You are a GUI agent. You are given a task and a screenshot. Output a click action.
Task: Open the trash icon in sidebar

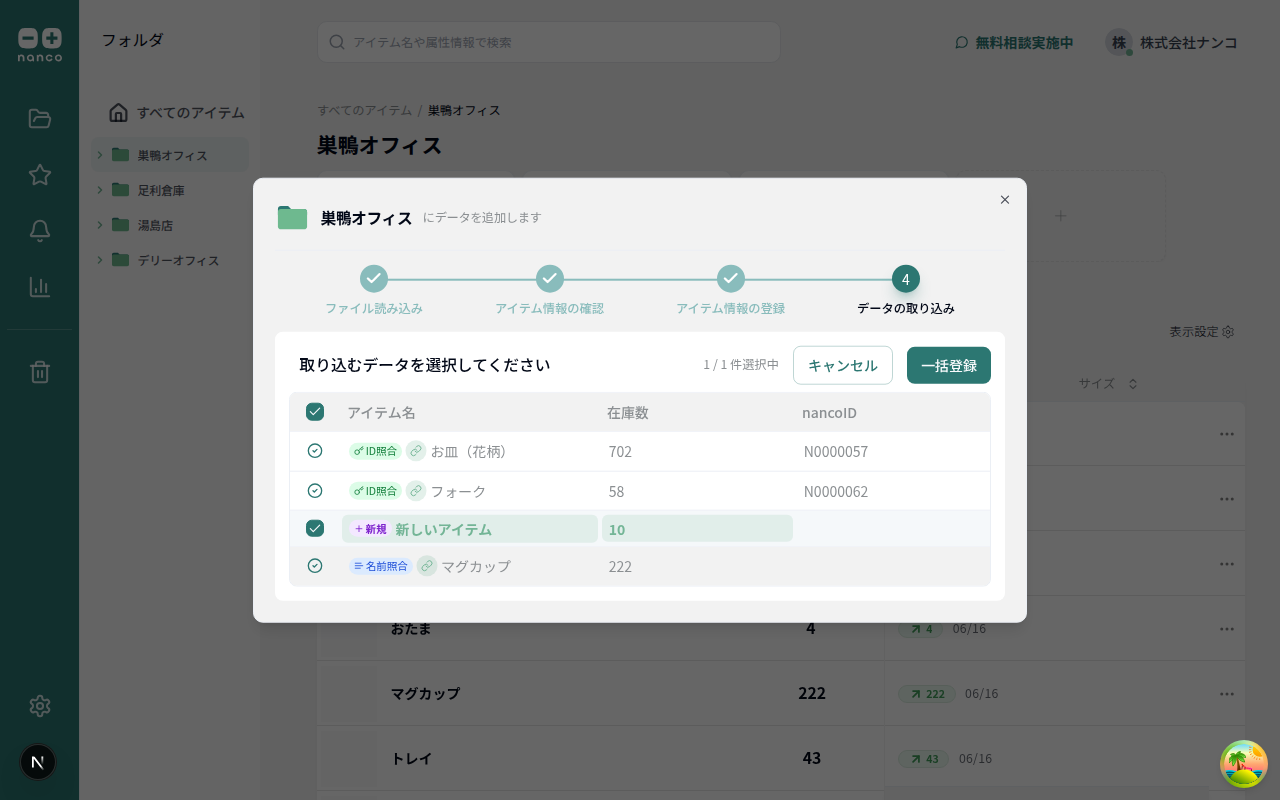39,371
